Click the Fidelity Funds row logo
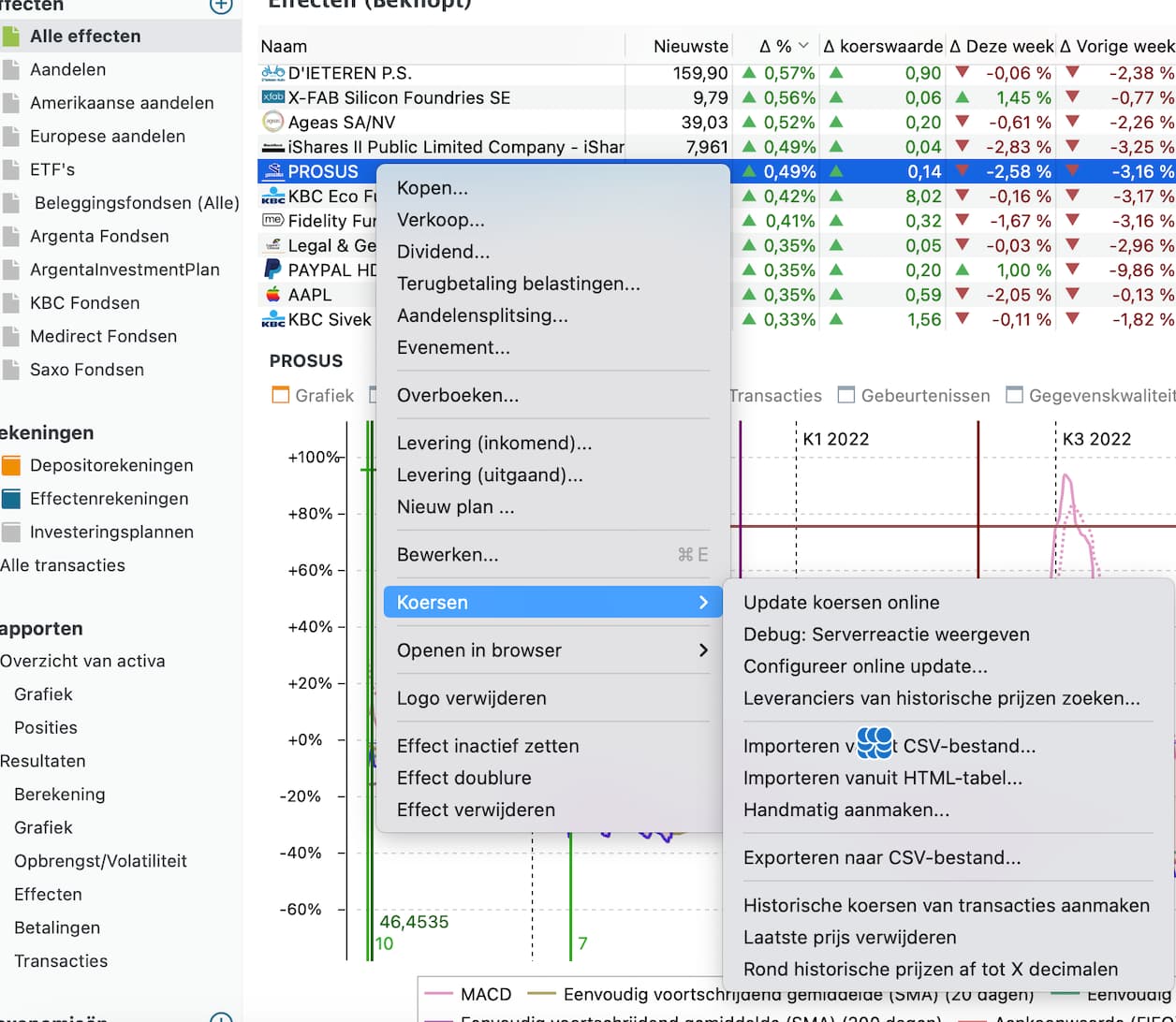The image size is (1176, 1022). 272,221
